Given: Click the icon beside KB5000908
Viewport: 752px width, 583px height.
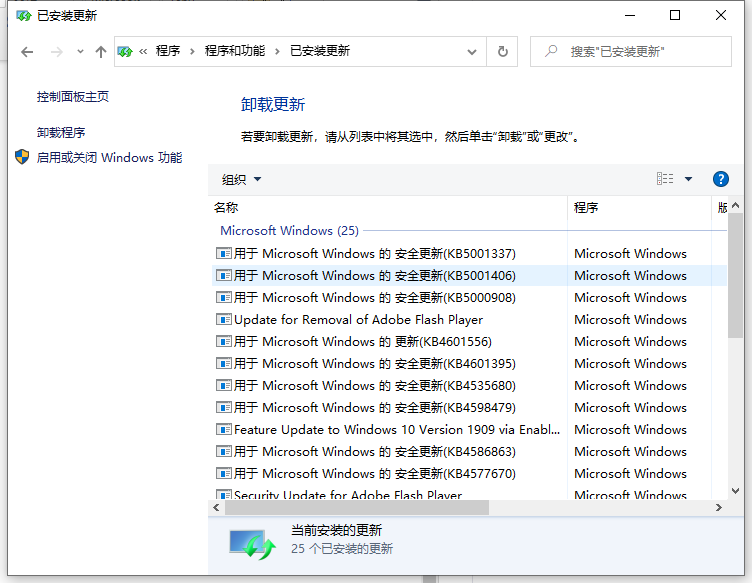Looking at the screenshot, I should tap(223, 297).
